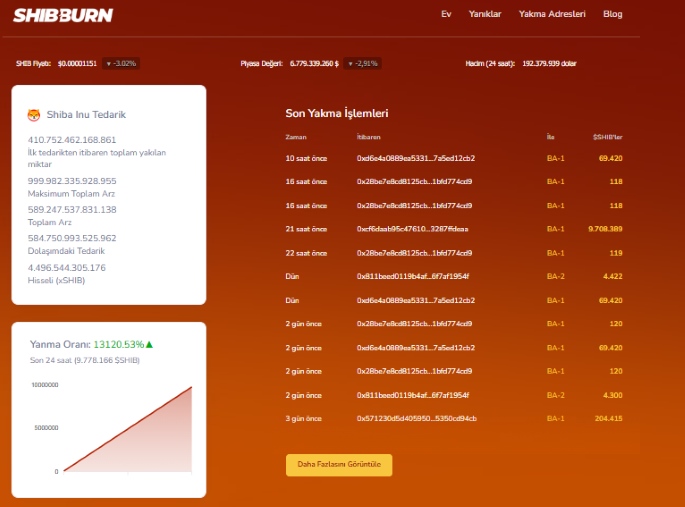
Task: Open address 0x571230d5d405950...5350cd94cb
Action: pyautogui.click(x=416, y=418)
